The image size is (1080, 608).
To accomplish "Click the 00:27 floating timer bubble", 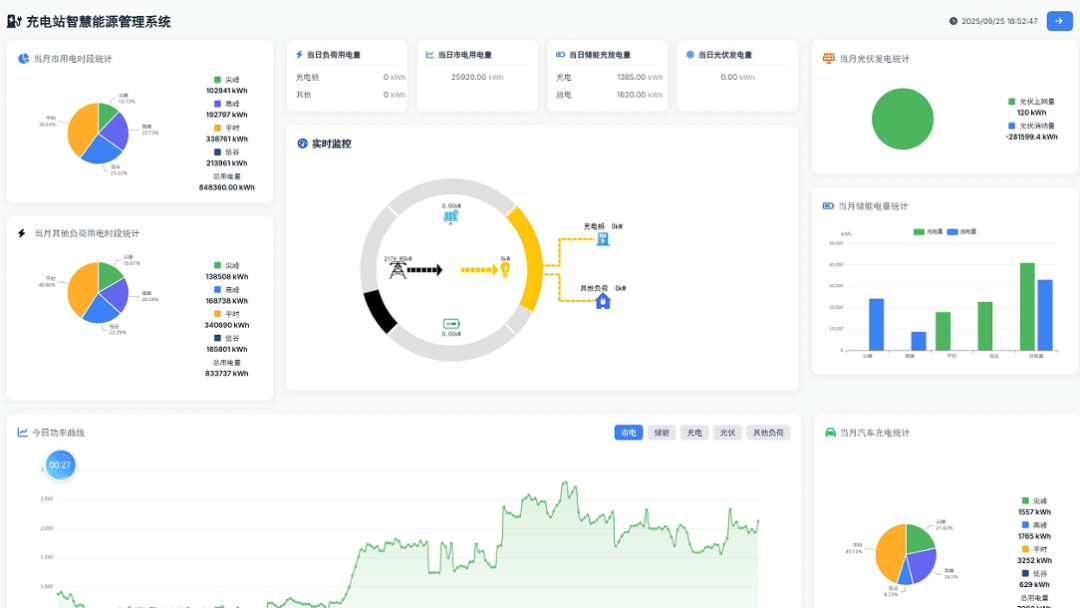I will pos(60,465).
